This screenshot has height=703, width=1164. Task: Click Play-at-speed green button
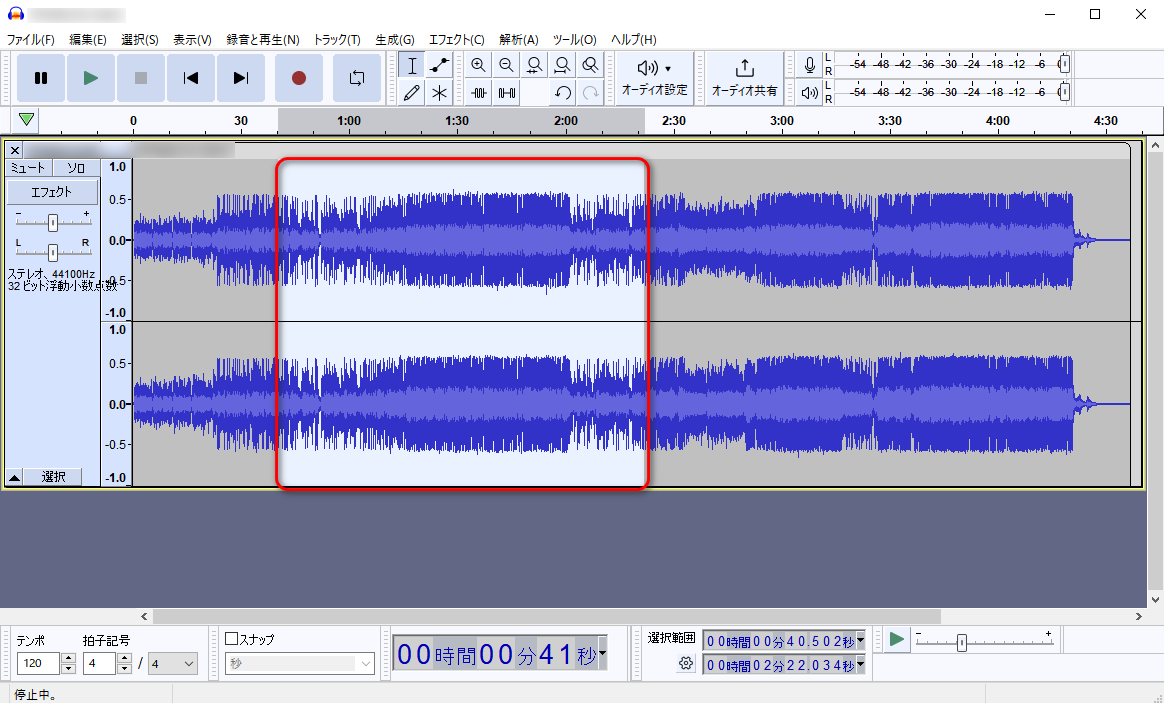pos(897,639)
